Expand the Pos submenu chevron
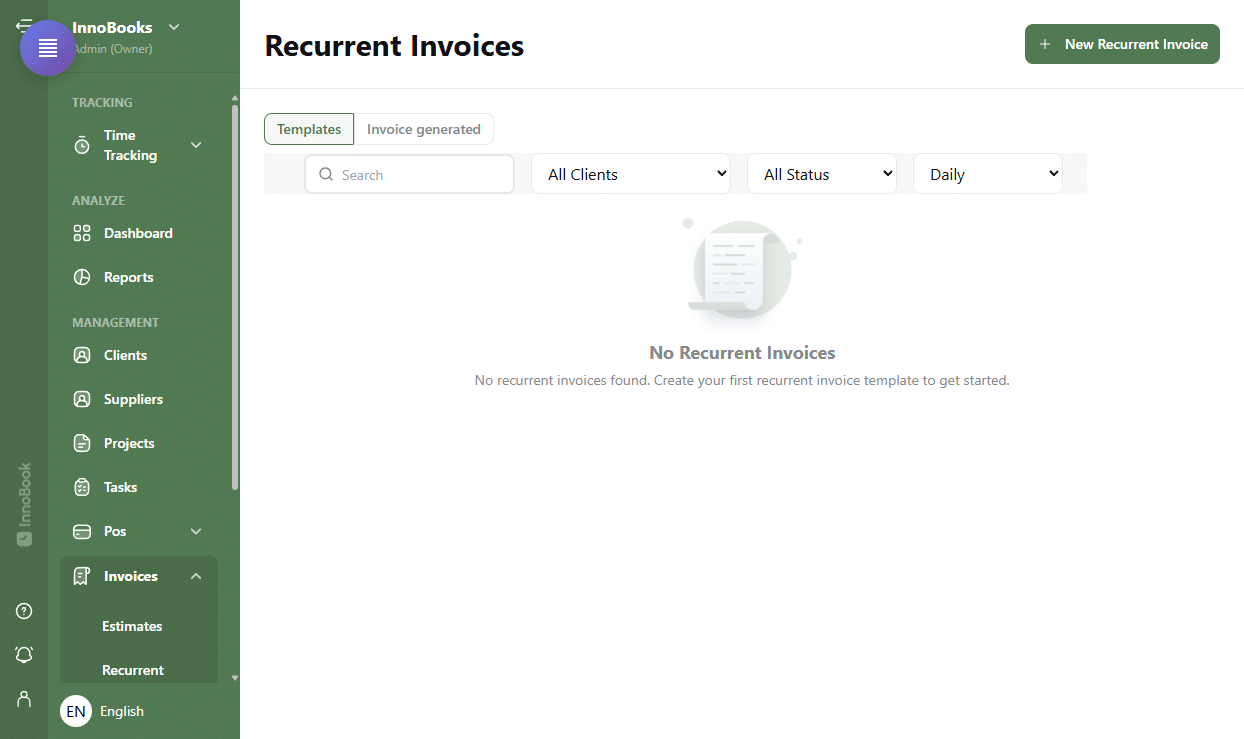This screenshot has height=739, width=1244. tap(196, 531)
